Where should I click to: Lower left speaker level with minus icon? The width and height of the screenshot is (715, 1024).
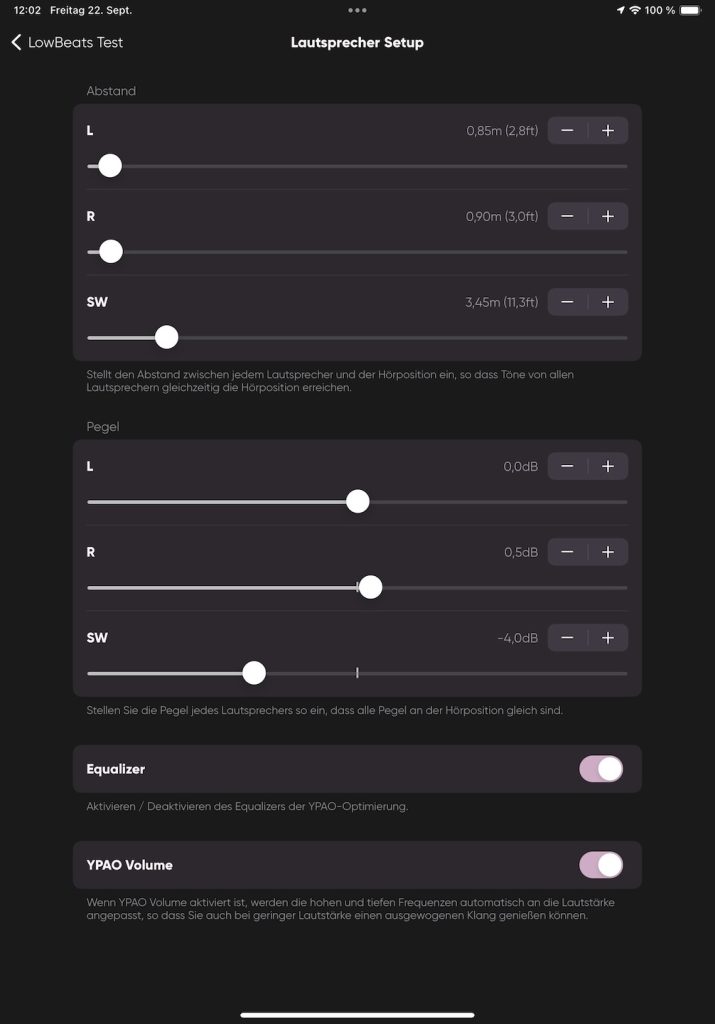coord(567,466)
